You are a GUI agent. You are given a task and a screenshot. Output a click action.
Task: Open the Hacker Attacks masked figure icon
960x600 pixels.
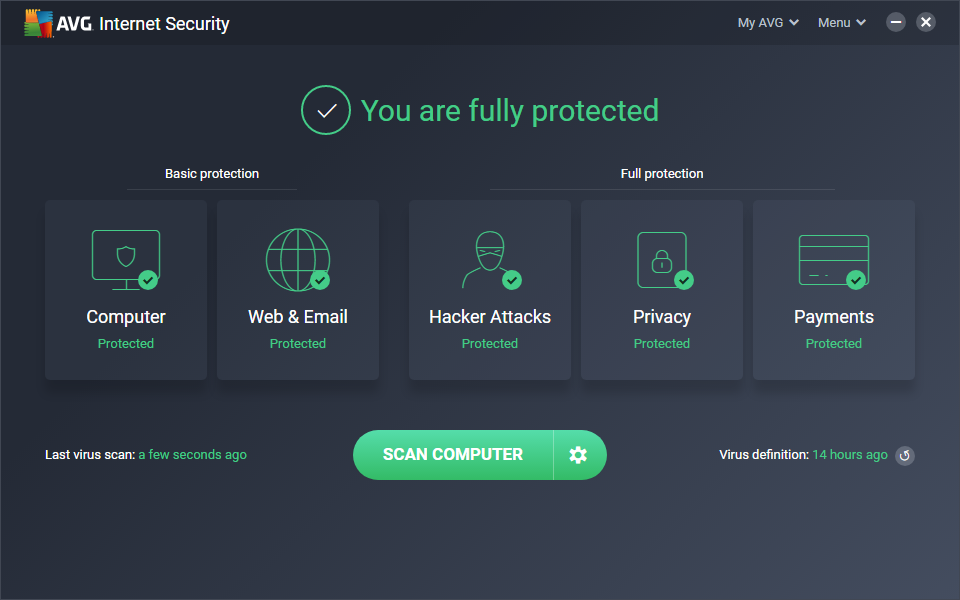pyautogui.click(x=491, y=260)
